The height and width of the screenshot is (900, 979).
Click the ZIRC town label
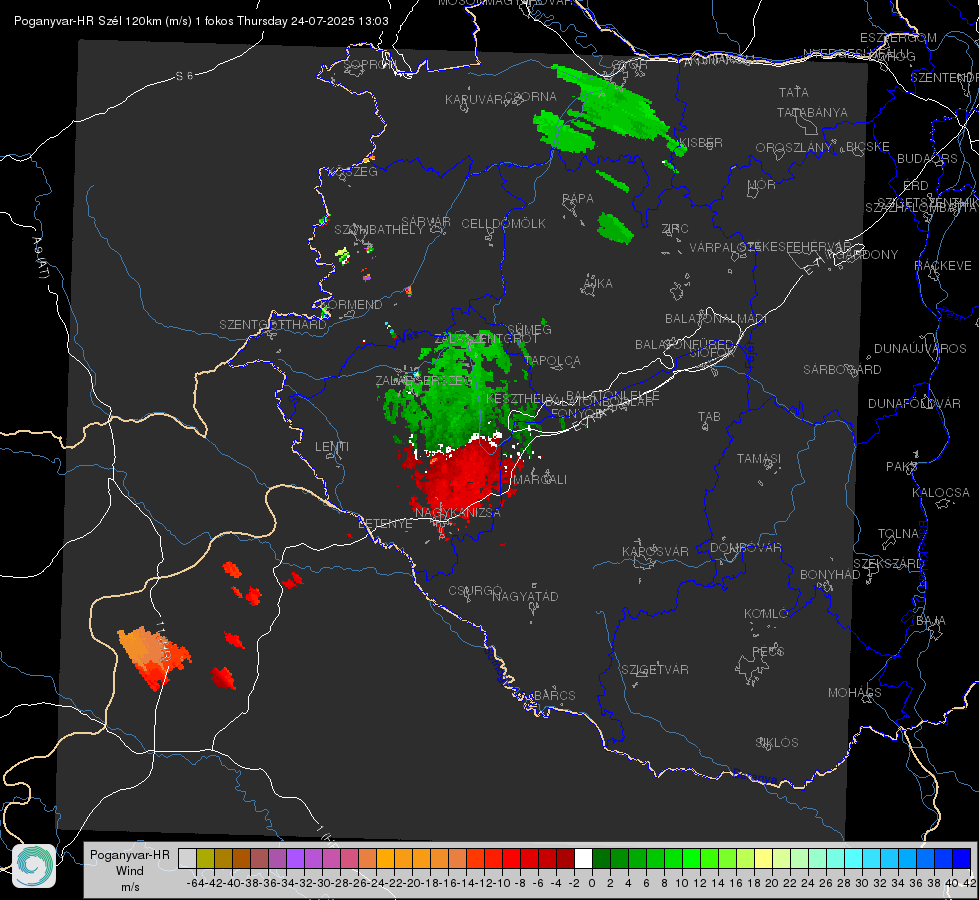click(x=675, y=229)
